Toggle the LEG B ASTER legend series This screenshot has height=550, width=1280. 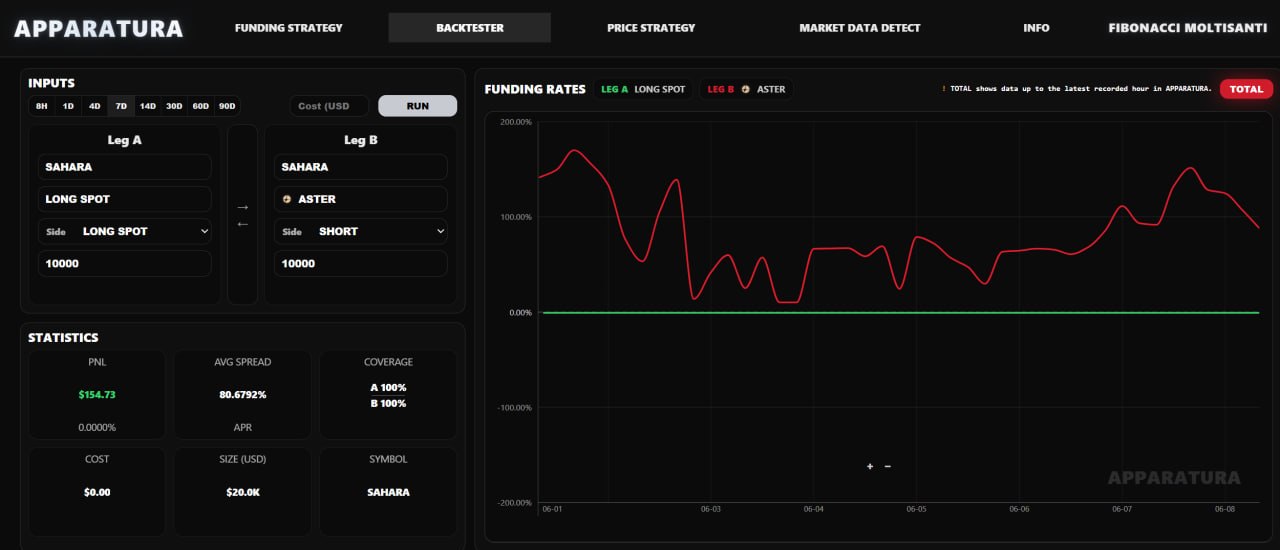[x=746, y=89]
